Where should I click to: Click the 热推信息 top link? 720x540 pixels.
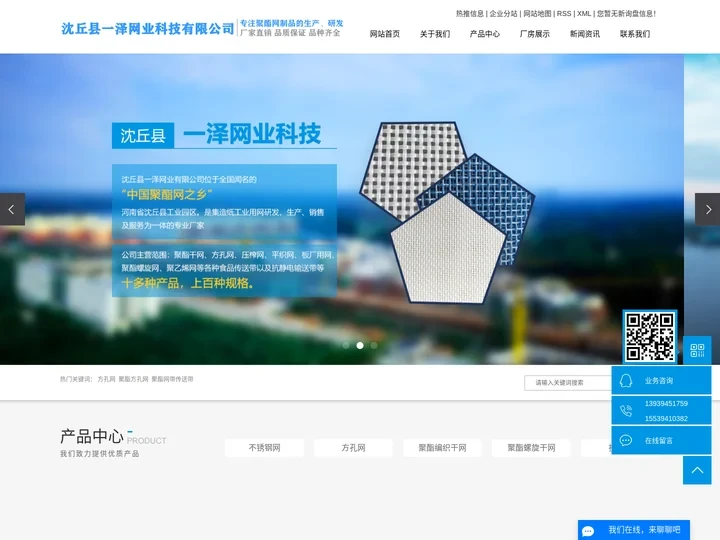pyautogui.click(x=470, y=14)
